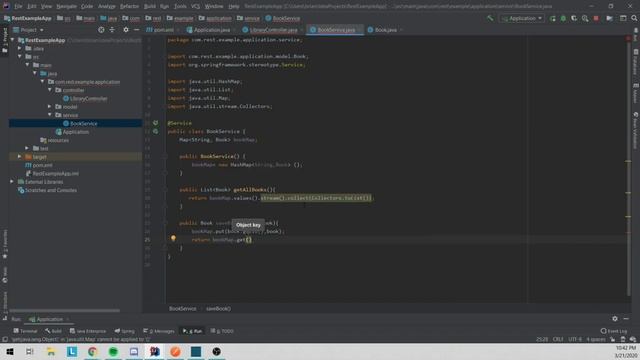Switch to the Application.java editor tab
Image resolution: width=640 pixels, height=360 pixels.
pyautogui.click(x=211, y=30)
